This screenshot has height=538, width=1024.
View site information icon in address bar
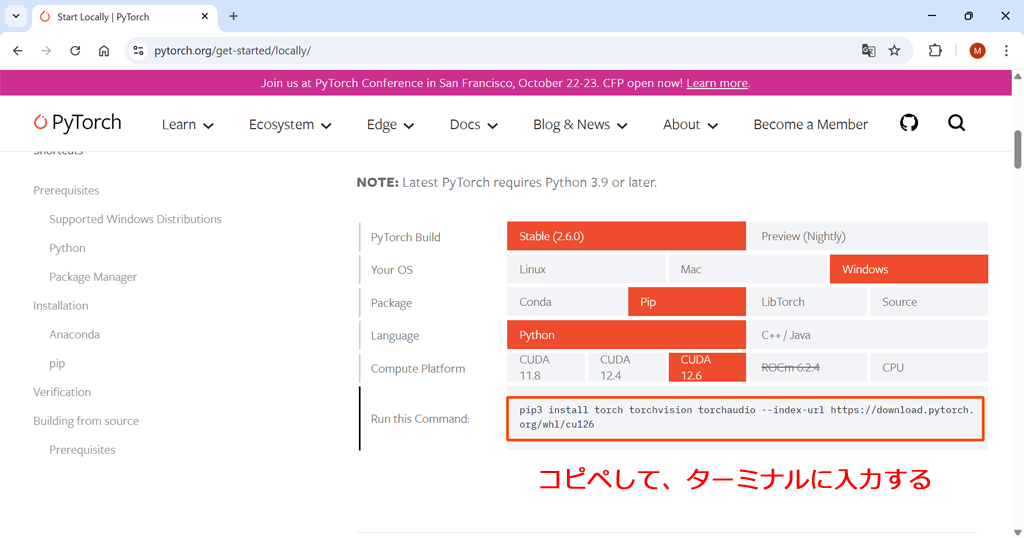138,50
